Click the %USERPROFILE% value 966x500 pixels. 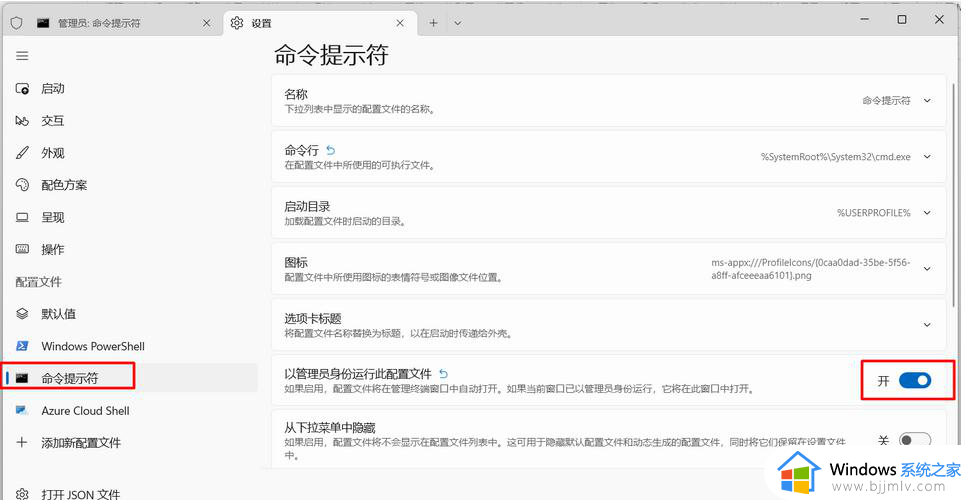[x=874, y=213]
